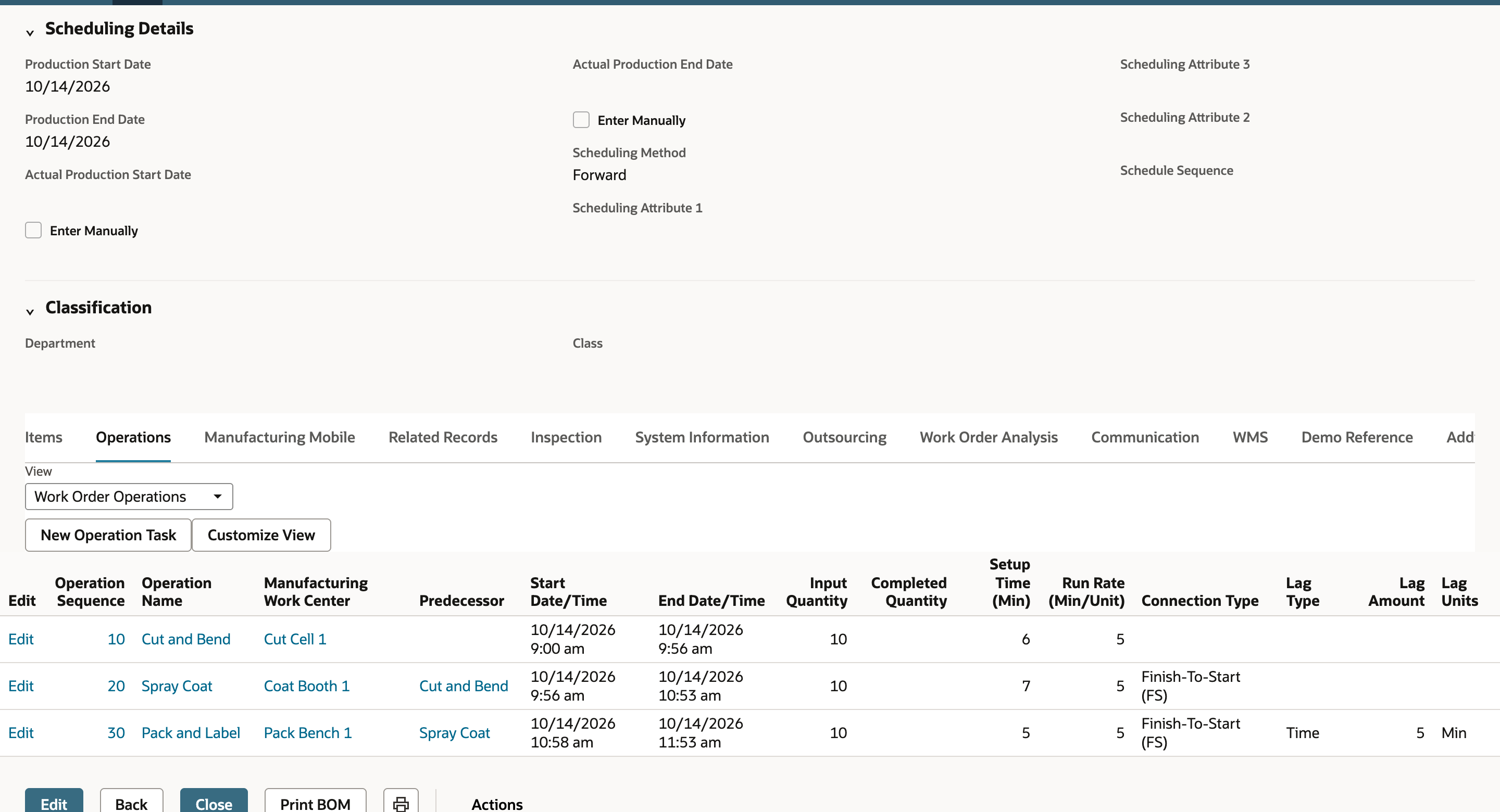Click the Print BOM button
Image resolution: width=1500 pixels, height=812 pixels.
(315, 803)
